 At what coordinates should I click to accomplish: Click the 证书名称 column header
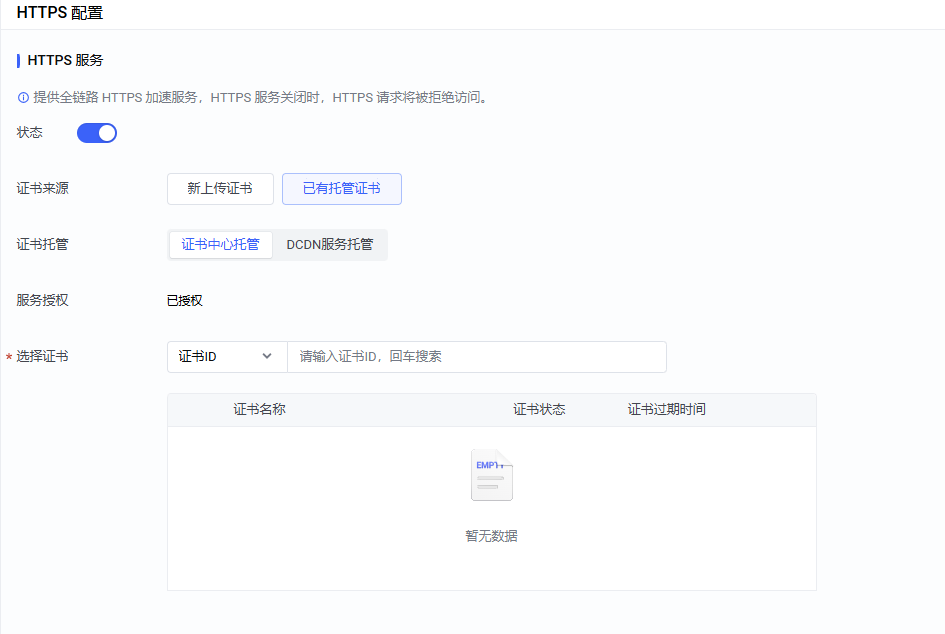259,410
